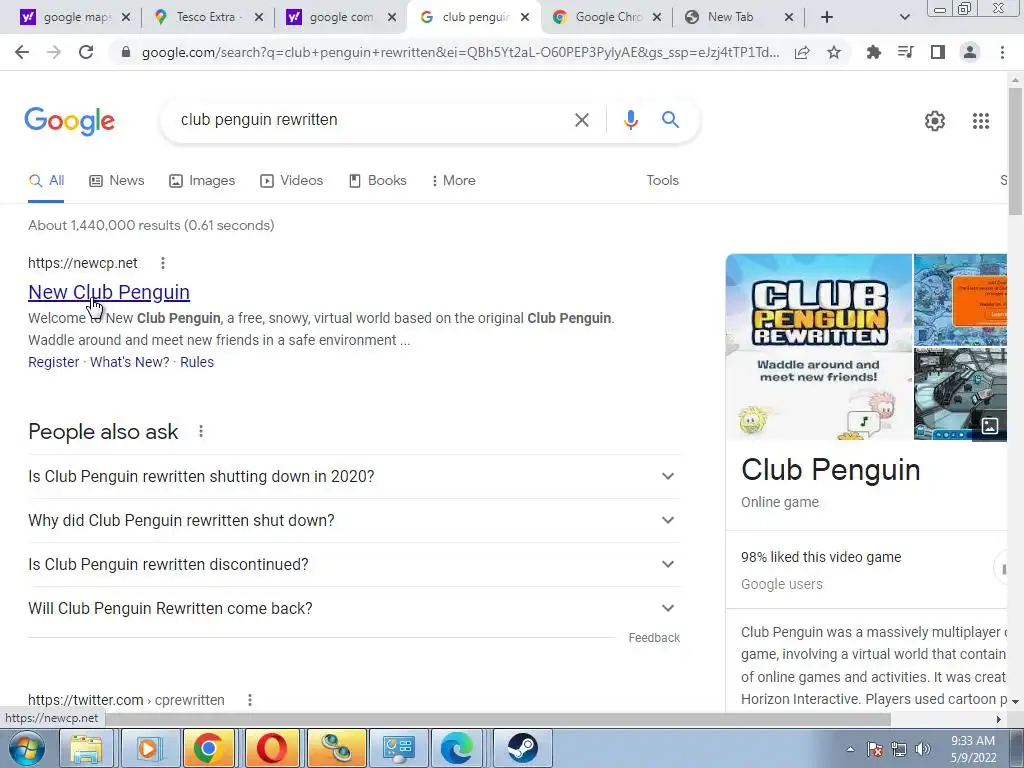Open the Chrome three-dot menu
The height and width of the screenshot is (768, 1024).
tap(1002, 52)
